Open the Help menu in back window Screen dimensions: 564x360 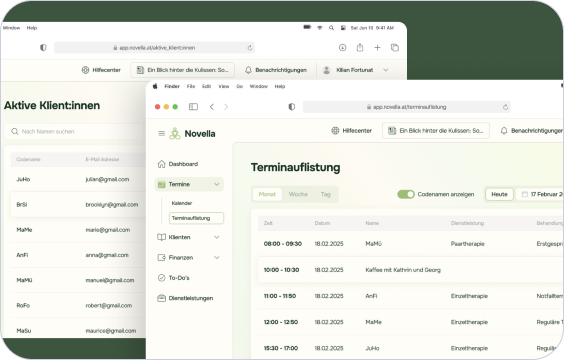pos(32,28)
